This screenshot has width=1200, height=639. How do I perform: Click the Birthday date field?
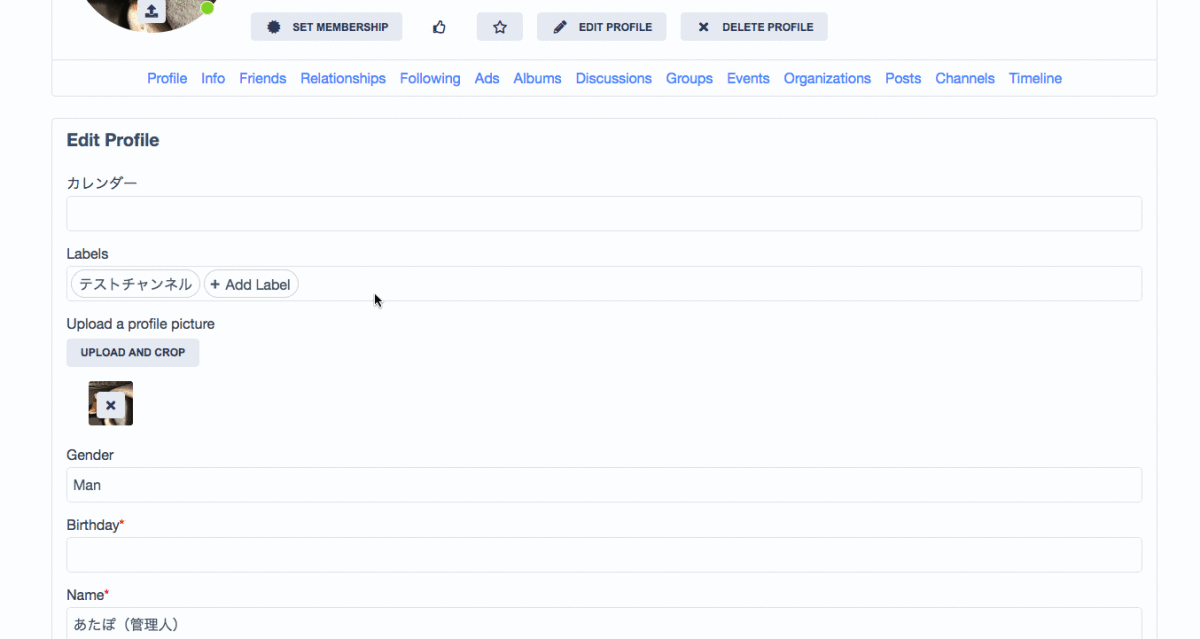604,555
